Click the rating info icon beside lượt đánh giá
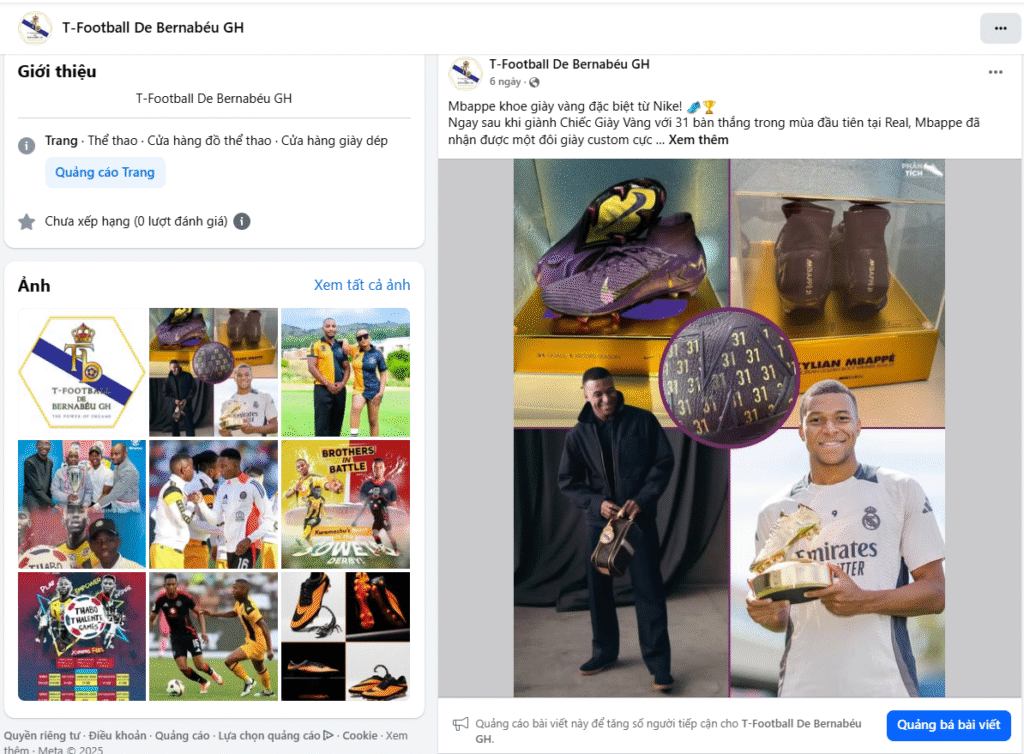 click(242, 221)
